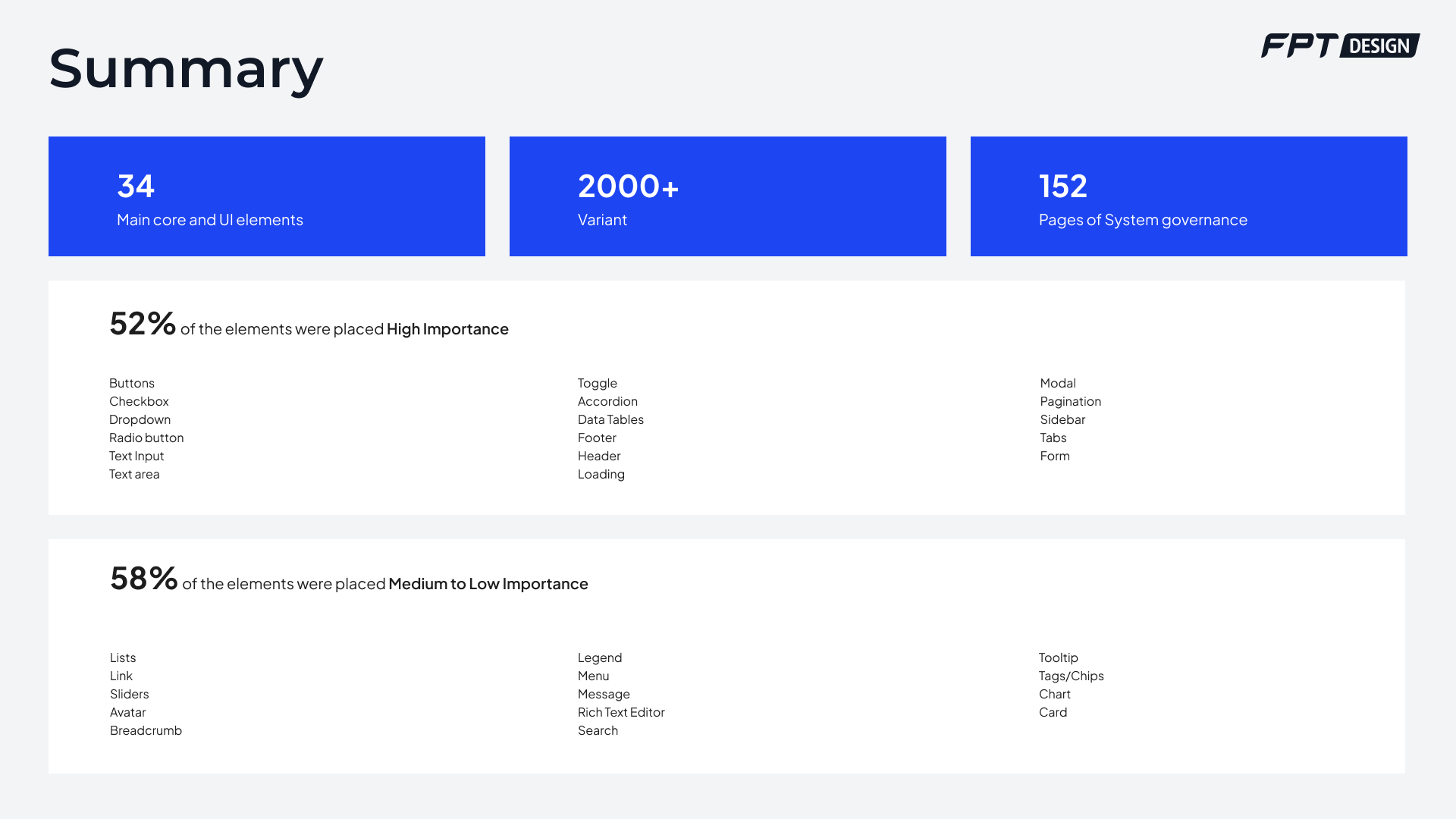
Task: Click the Buttons list entry
Action: tap(132, 383)
